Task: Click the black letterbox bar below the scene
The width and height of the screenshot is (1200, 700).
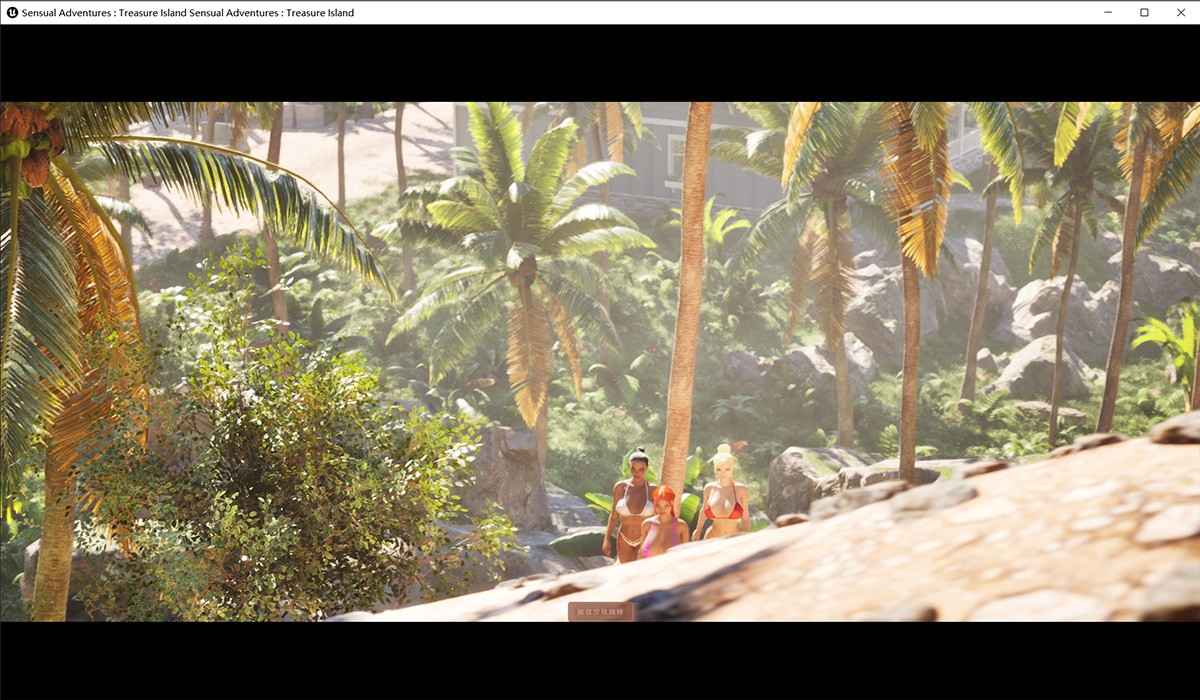Action: click(600, 660)
